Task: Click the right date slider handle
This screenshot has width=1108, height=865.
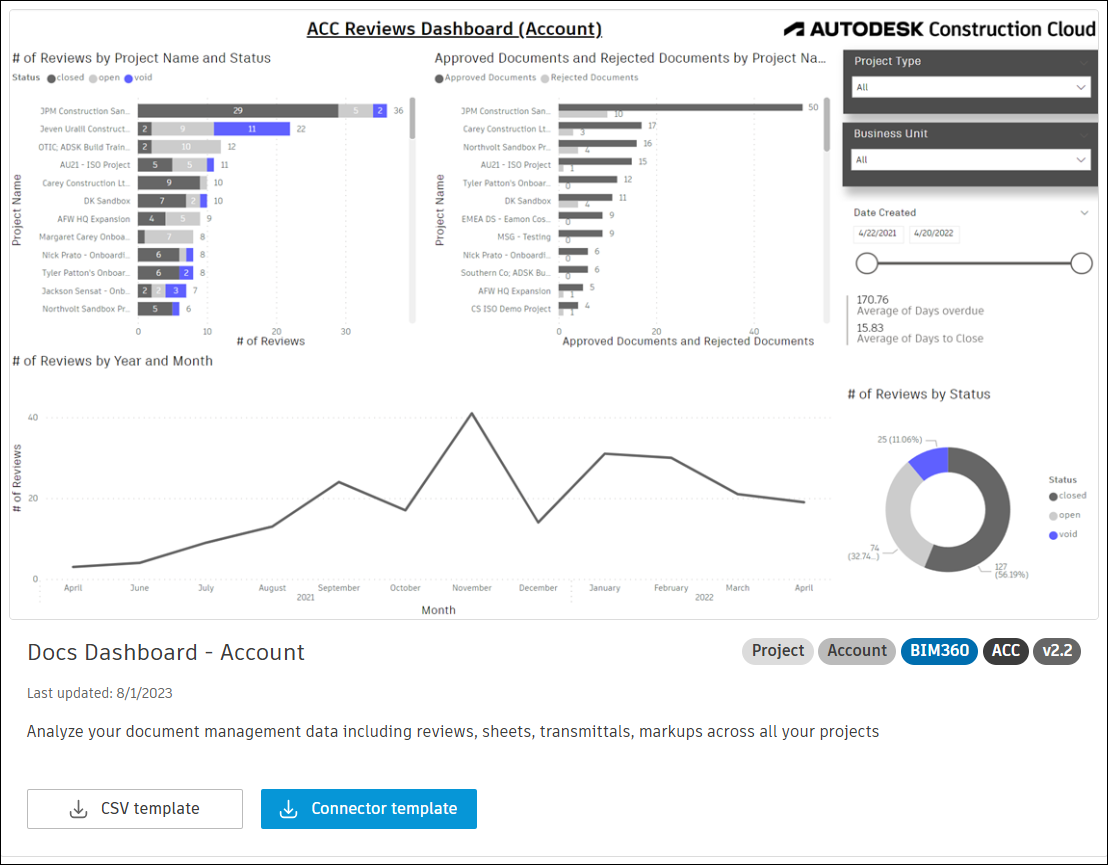Action: (x=1081, y=264)
